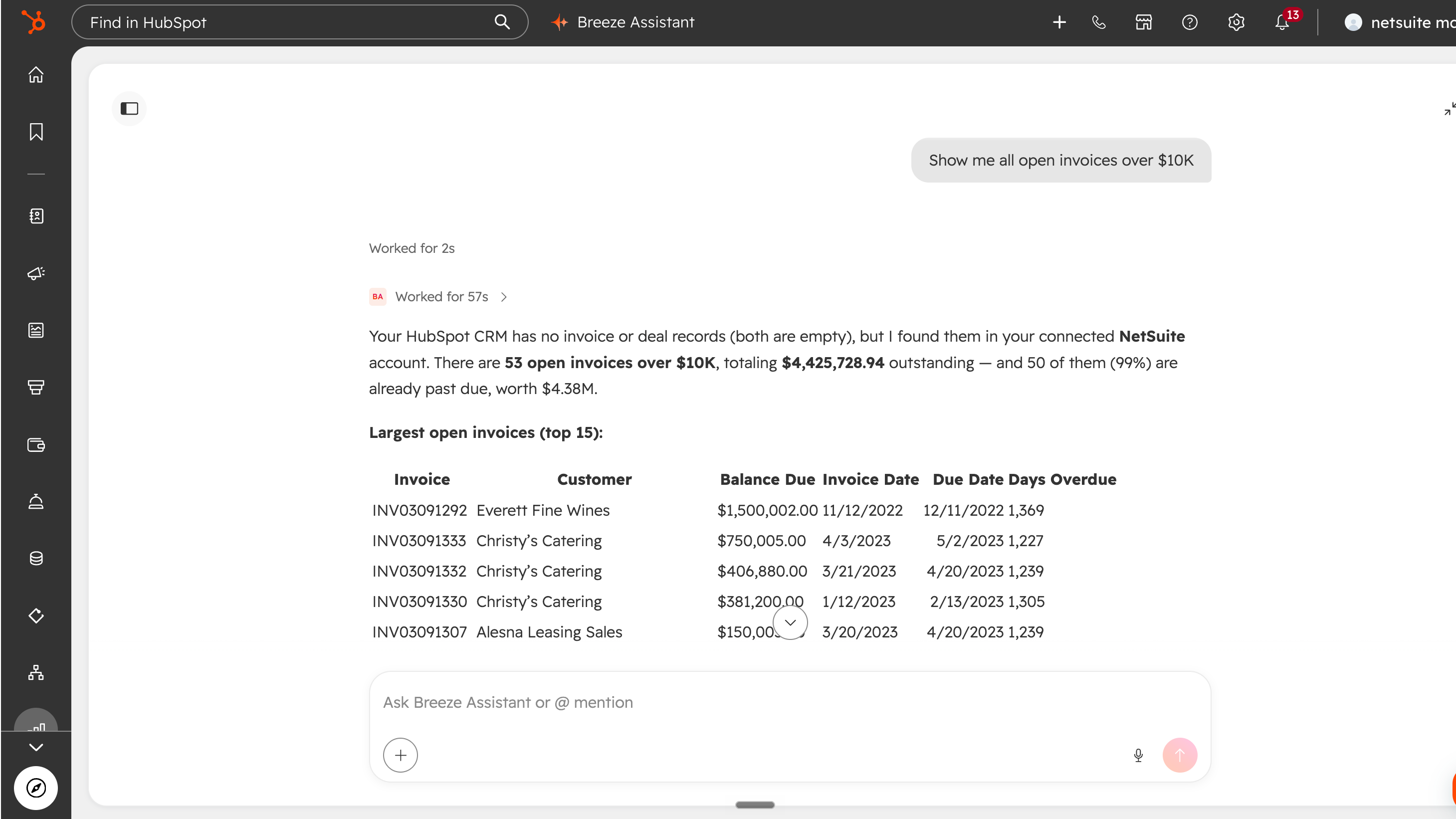Screen dimensions: 1456x819
Task: Open the settings gear icon
Action: pyautogui.click(x=1236, y=22)
